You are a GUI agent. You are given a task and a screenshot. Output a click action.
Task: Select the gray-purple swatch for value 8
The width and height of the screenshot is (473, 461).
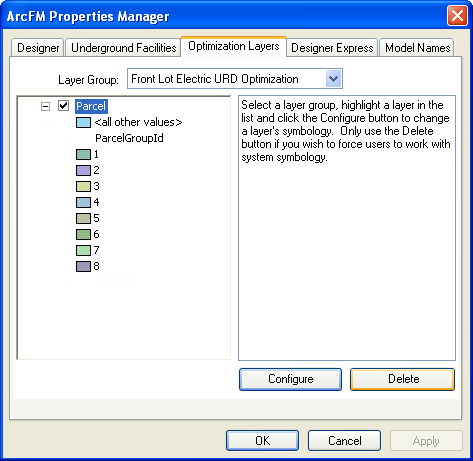pos(83,266)
